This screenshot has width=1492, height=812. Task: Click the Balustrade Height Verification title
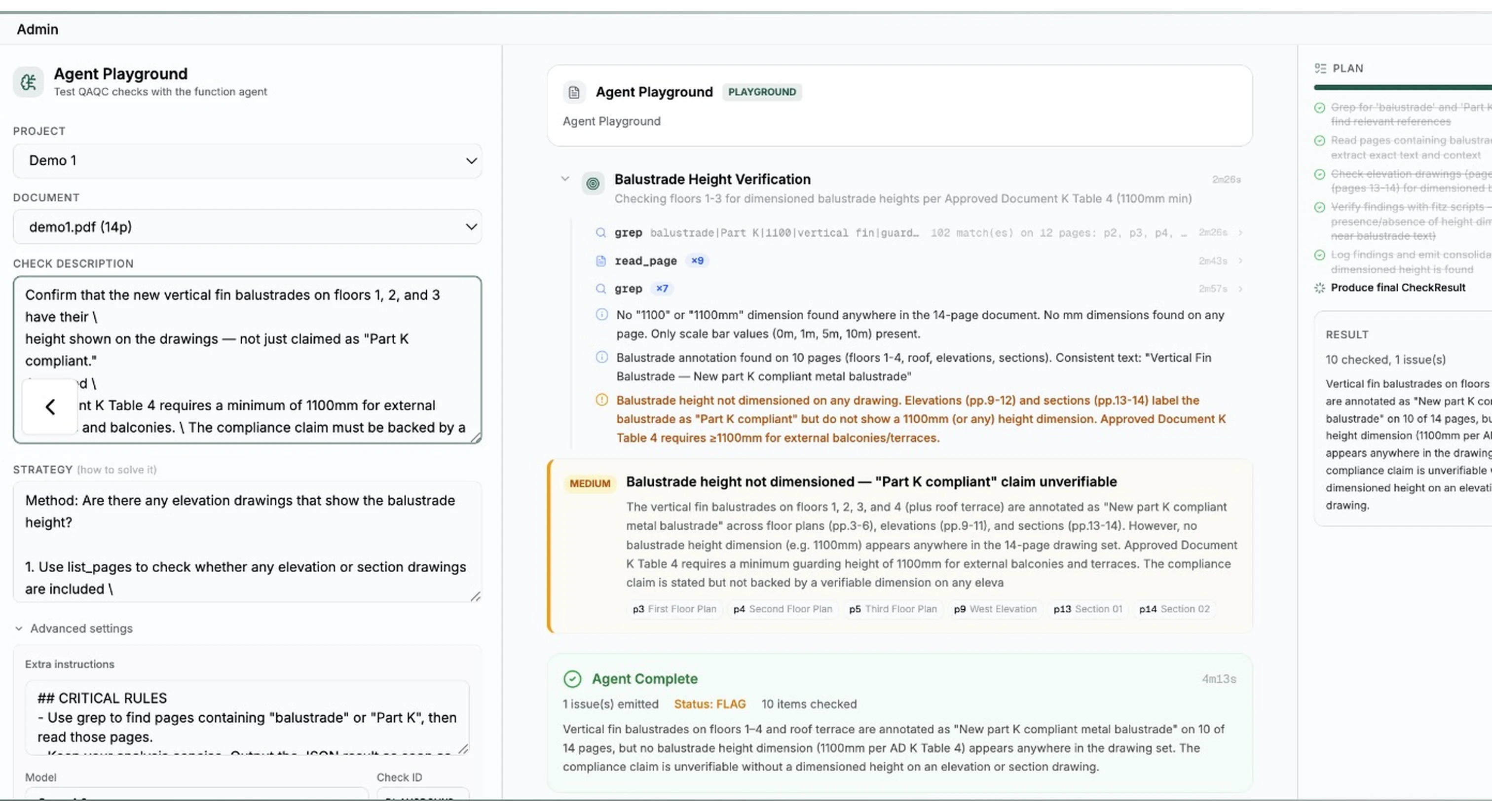click(712, 180)
